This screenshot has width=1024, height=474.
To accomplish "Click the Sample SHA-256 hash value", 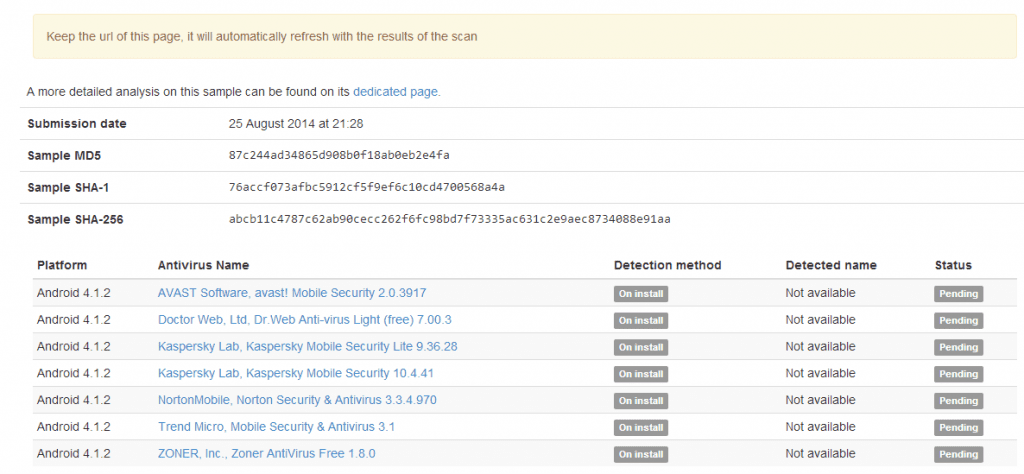I will 449,219.
